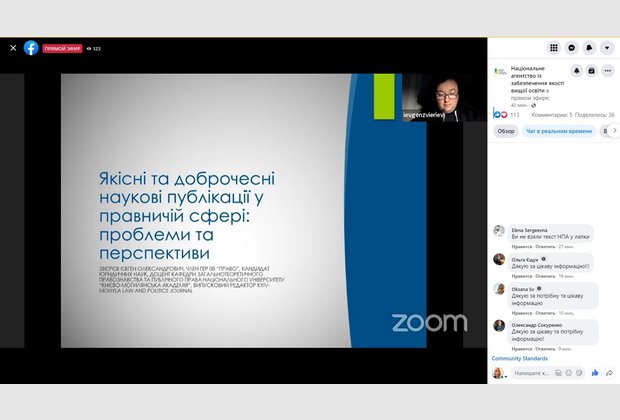The image size is (620, 420).
Task: Switch to the 'Обзор' tab
Action: [x=506, y=131]
